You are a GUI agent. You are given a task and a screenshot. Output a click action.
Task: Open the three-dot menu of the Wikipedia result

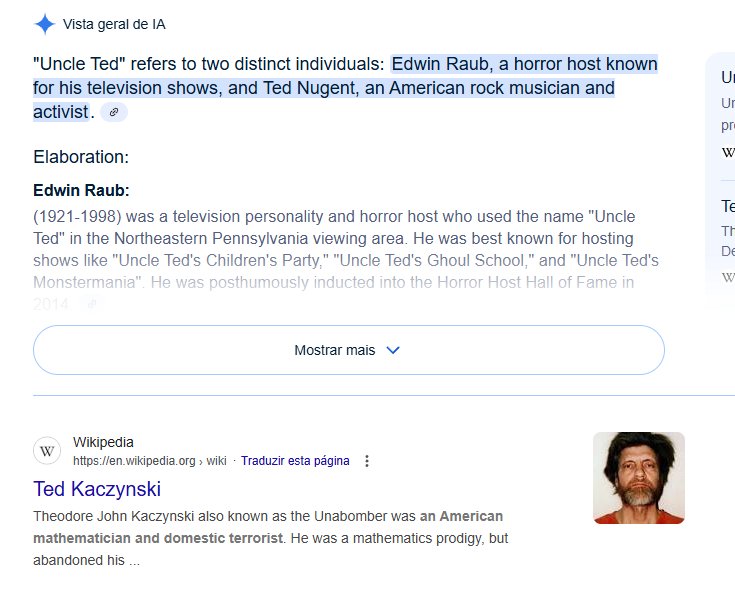point(367,461)
